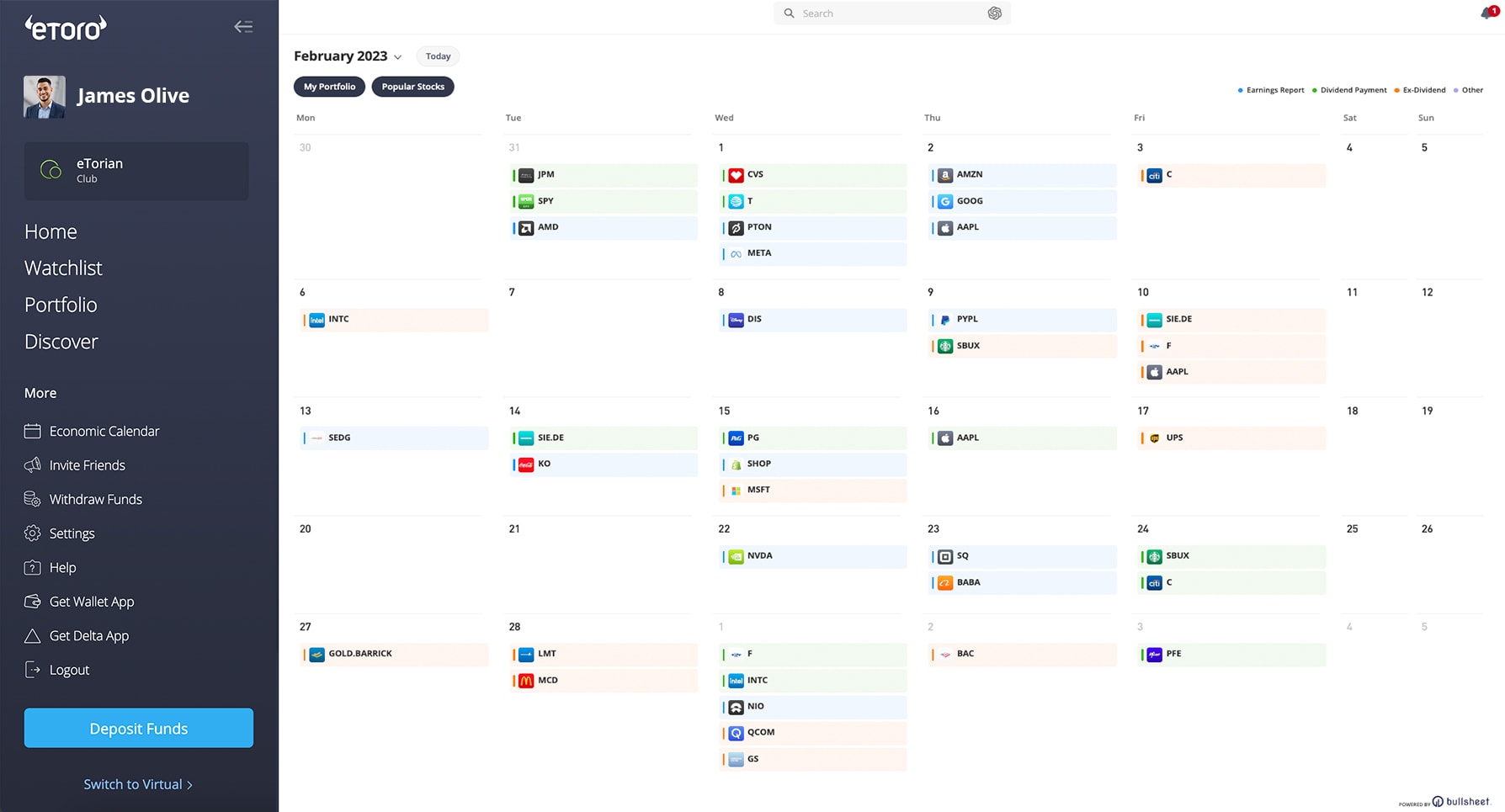Click the CVS heart logo on February 1
The width and height of the screenshot is (1505, 812).
(x=736, y=175)
